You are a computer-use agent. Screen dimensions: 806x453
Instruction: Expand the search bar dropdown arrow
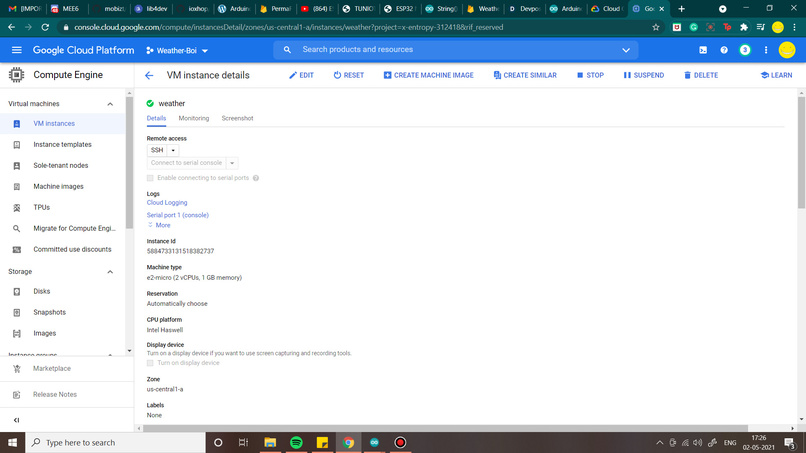(626, 50)
